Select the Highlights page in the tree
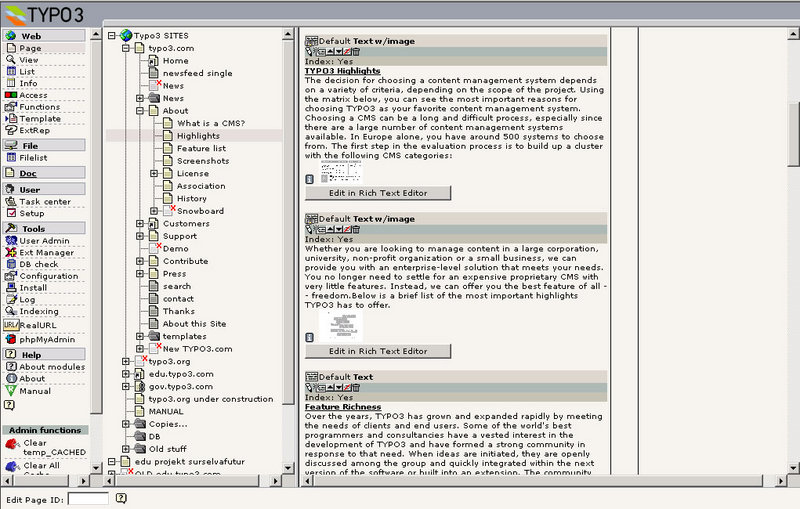This screenshot has height=509, width=800. click(198, 136)
